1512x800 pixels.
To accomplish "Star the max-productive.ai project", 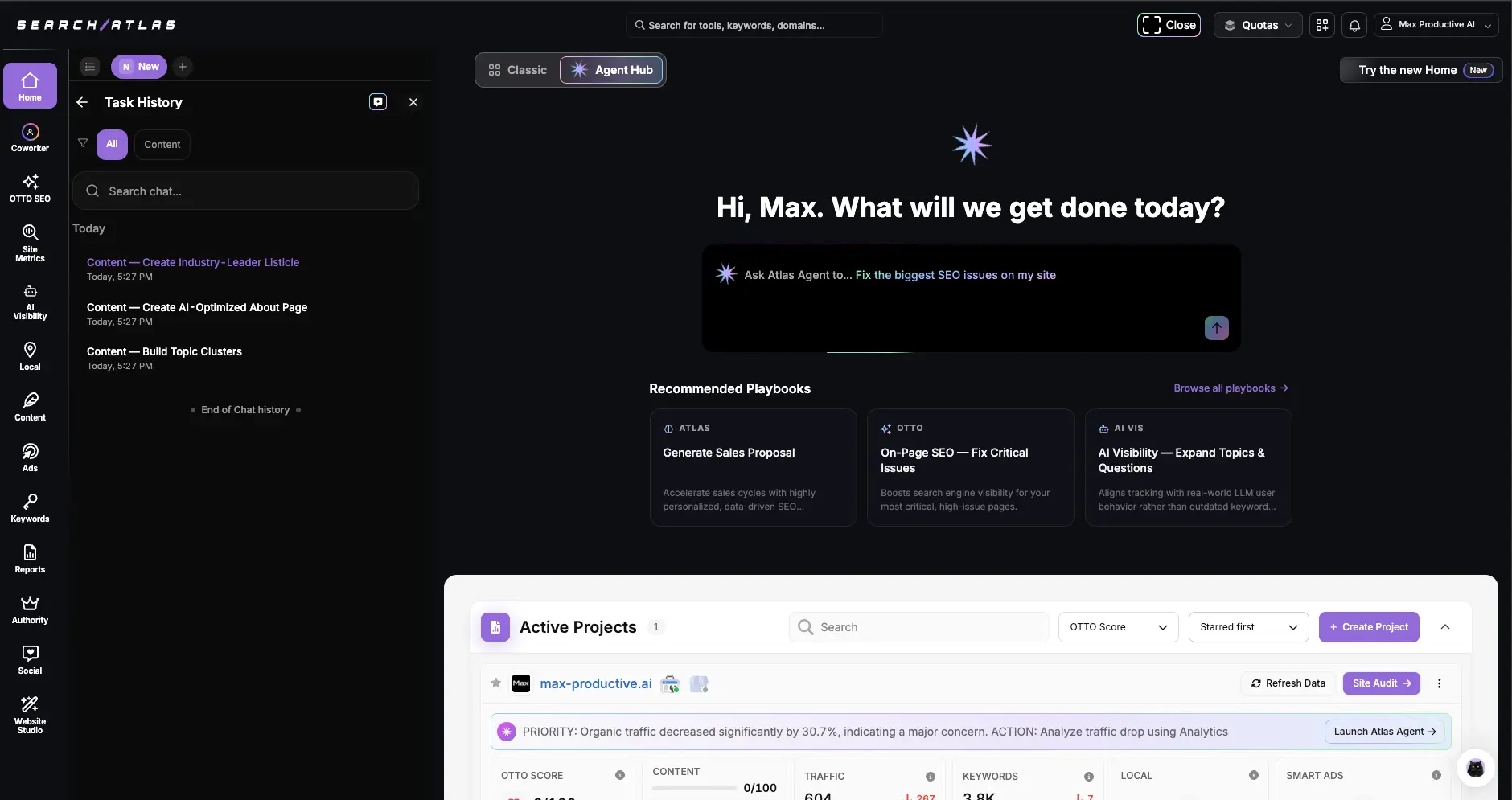I will (x=496, y=683).
